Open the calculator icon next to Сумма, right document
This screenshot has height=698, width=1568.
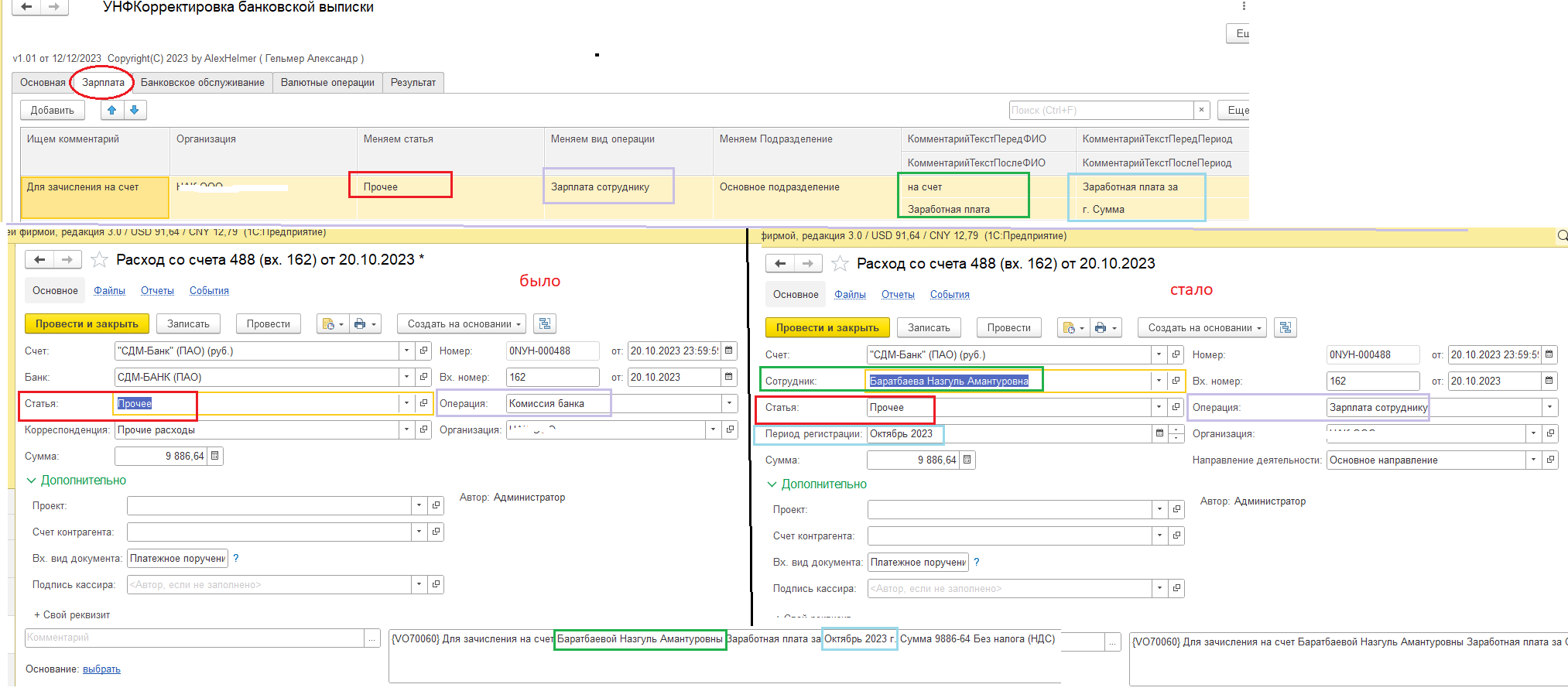coord(967,460)
